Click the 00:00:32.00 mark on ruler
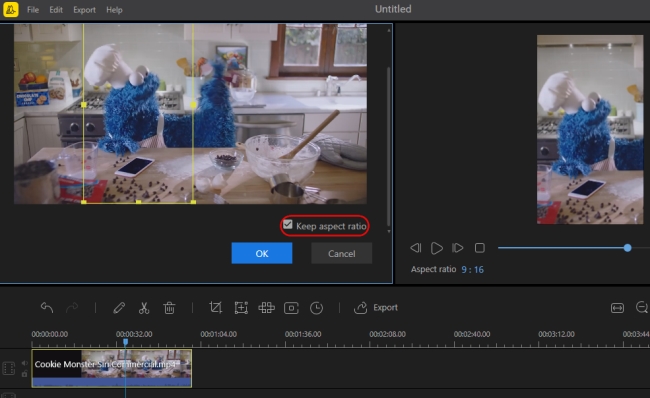 [x=134, y=334]
